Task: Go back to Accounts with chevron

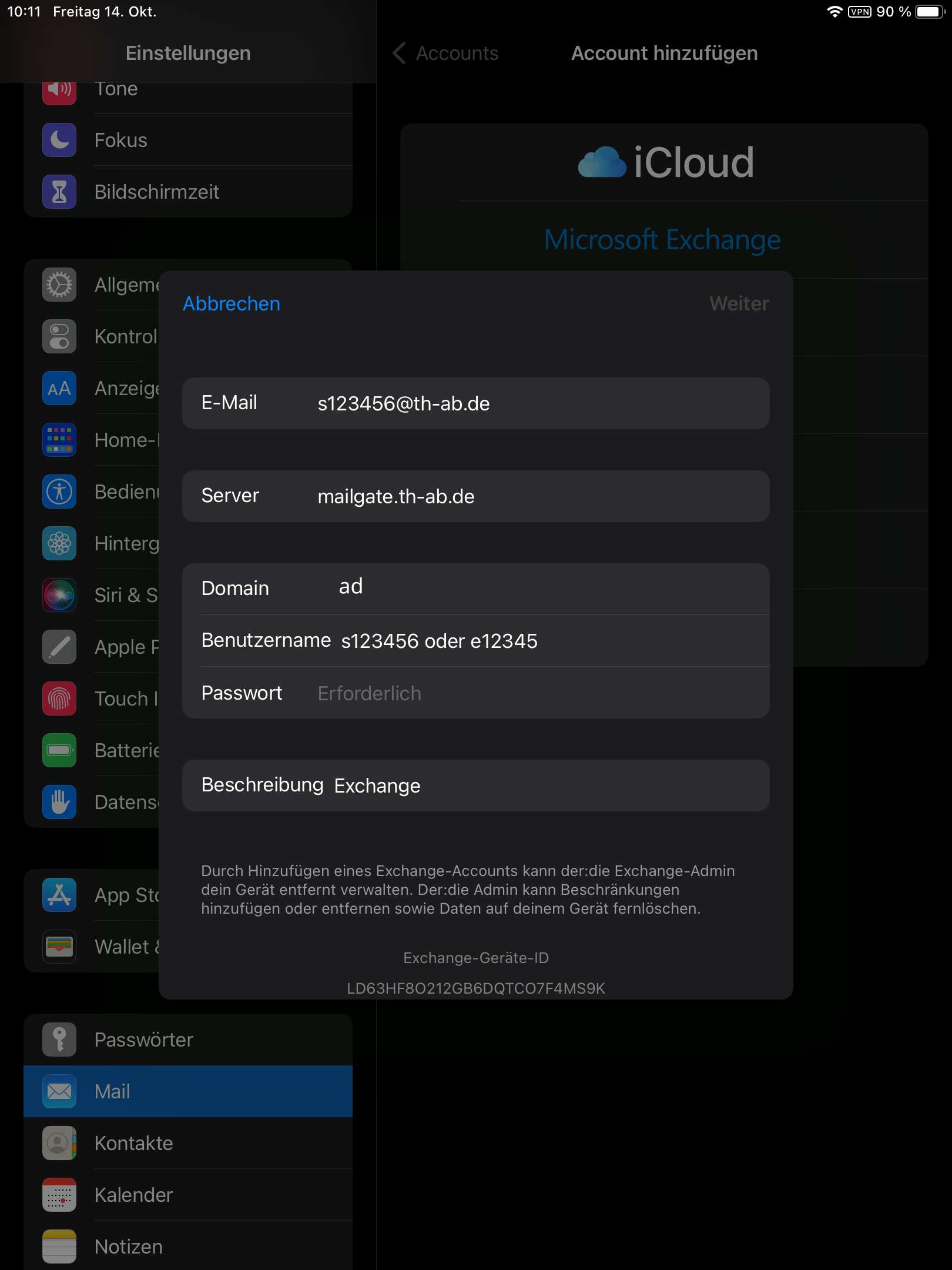Action: coord(445,53)
